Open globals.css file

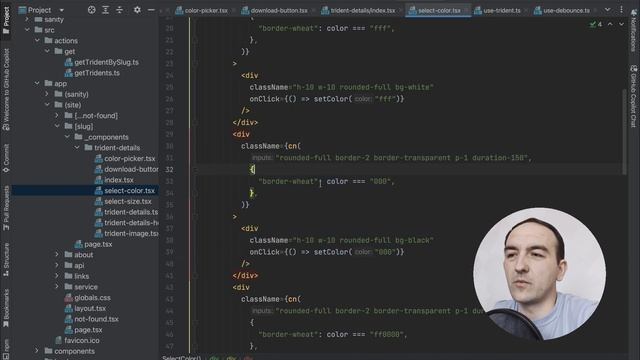coord(87,298)
